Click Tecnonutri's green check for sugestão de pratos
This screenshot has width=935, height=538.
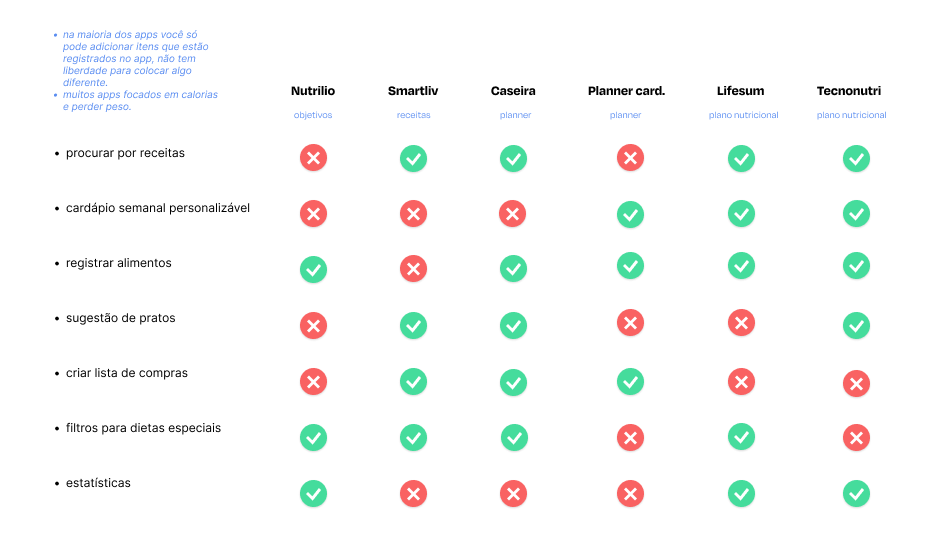click(x=856, y=326)
